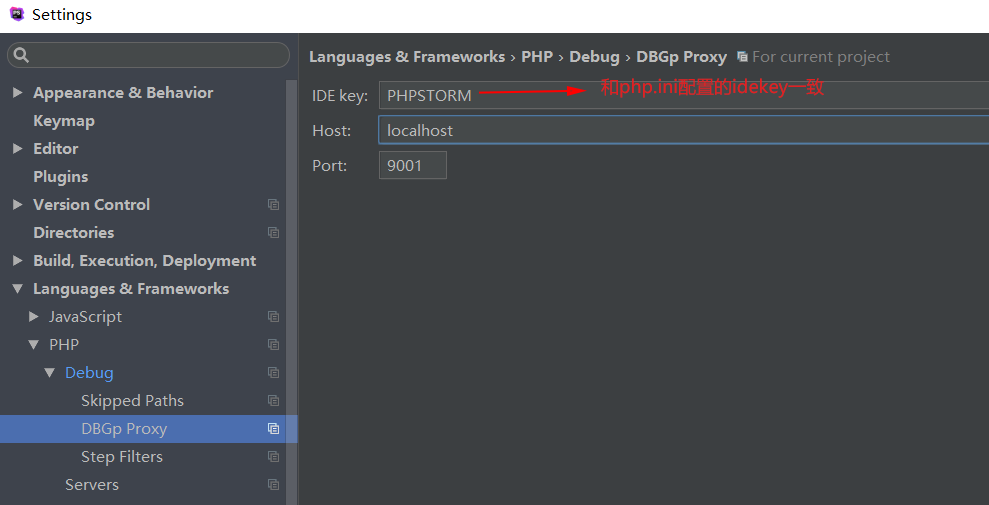Click project-level icon beside Skipped Paths
The height and width of the screenshot is (505, 989).
(273, 400)
